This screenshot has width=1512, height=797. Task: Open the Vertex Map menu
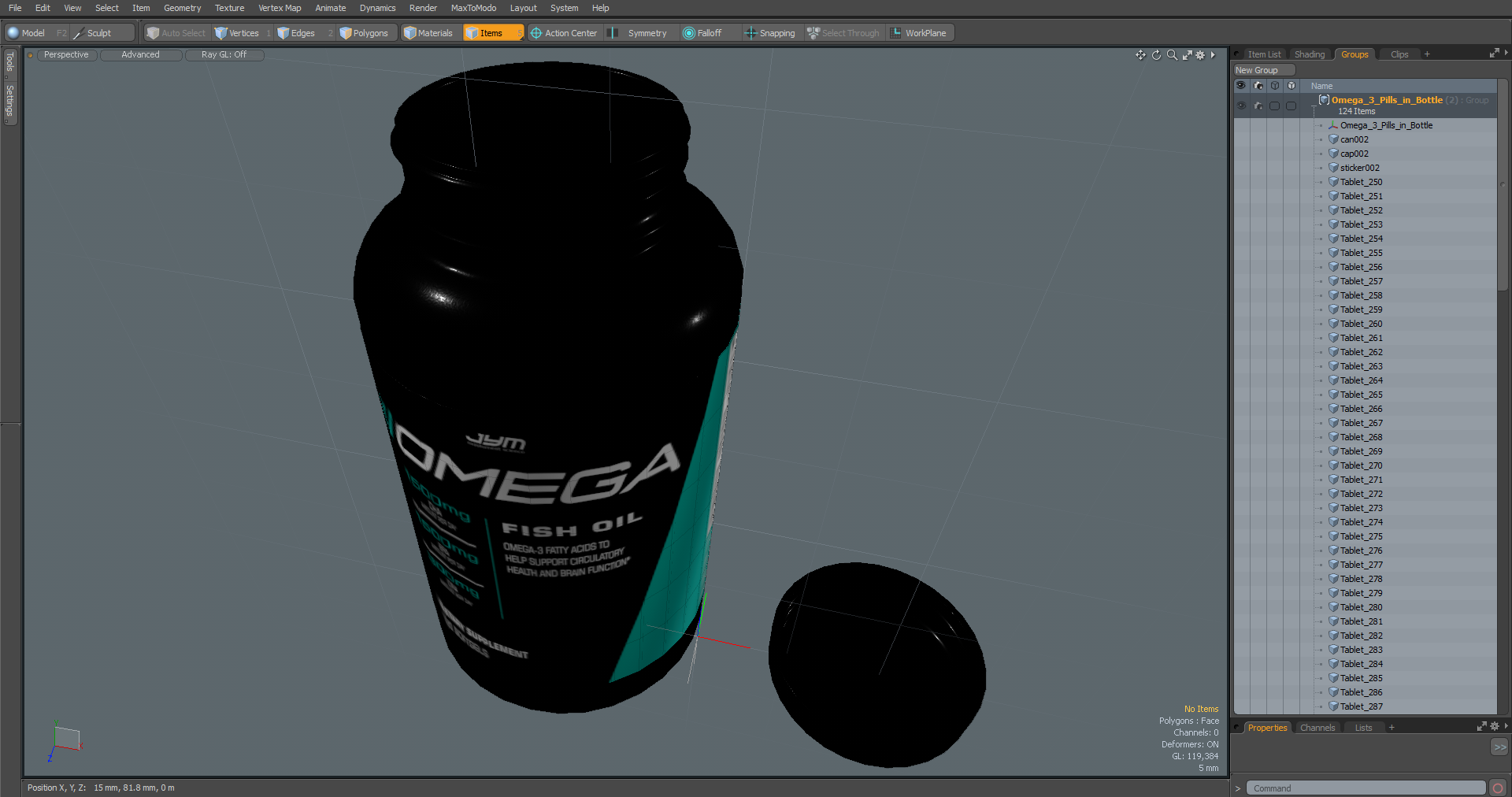click(280, 8)
